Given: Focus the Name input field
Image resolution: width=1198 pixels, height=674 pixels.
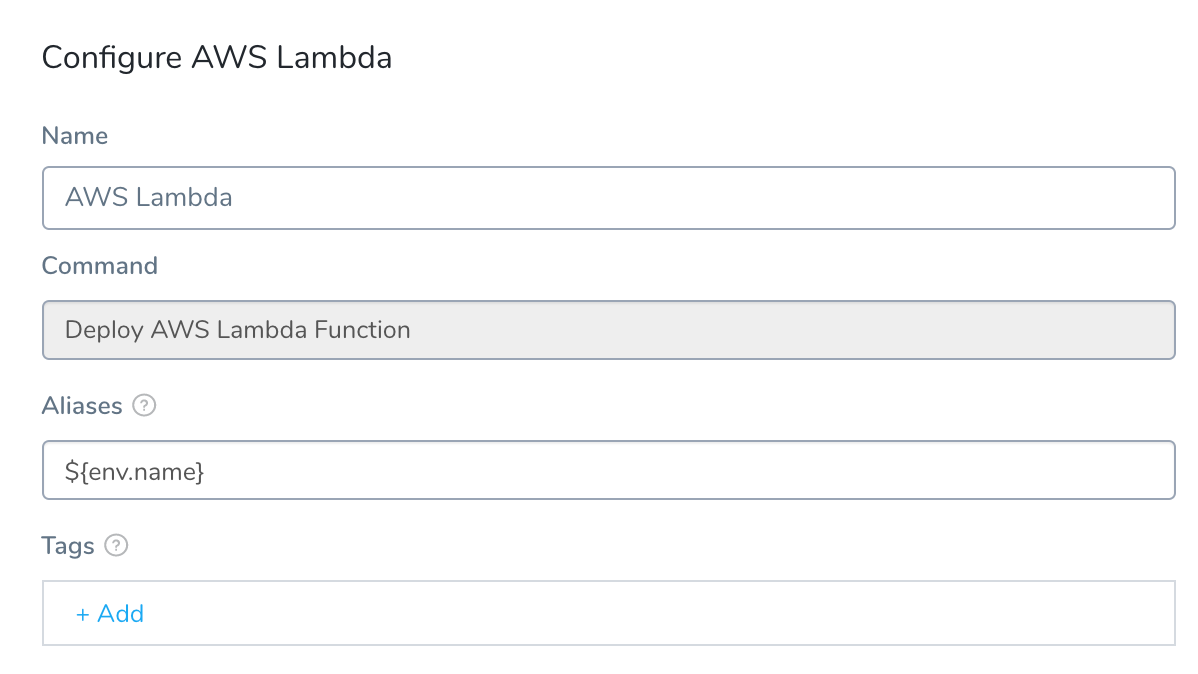Looking at the screenshot, I should click(x=608, y=198).
